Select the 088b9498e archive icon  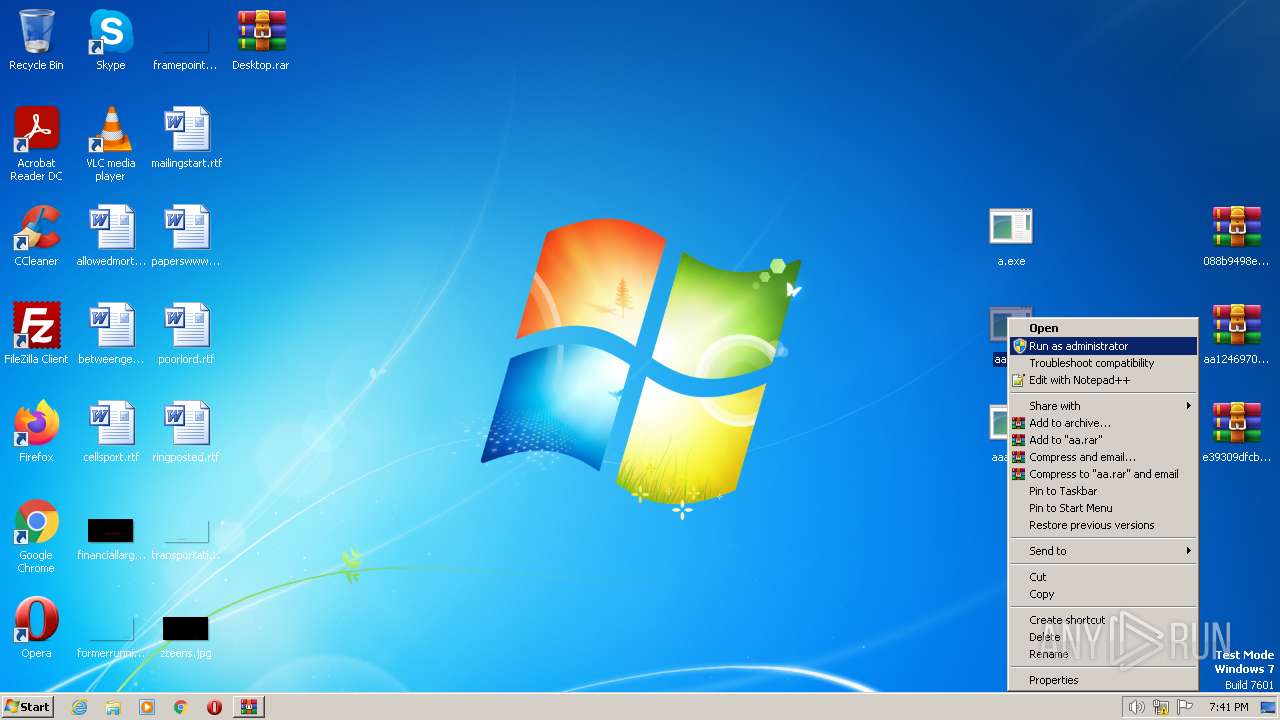pyautogui.click(x=1236, y=236)
